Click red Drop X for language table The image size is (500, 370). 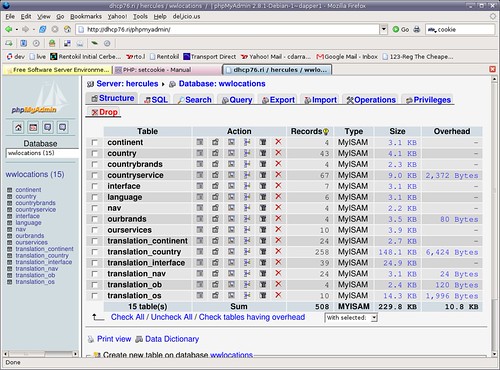(x=278, y=197)
